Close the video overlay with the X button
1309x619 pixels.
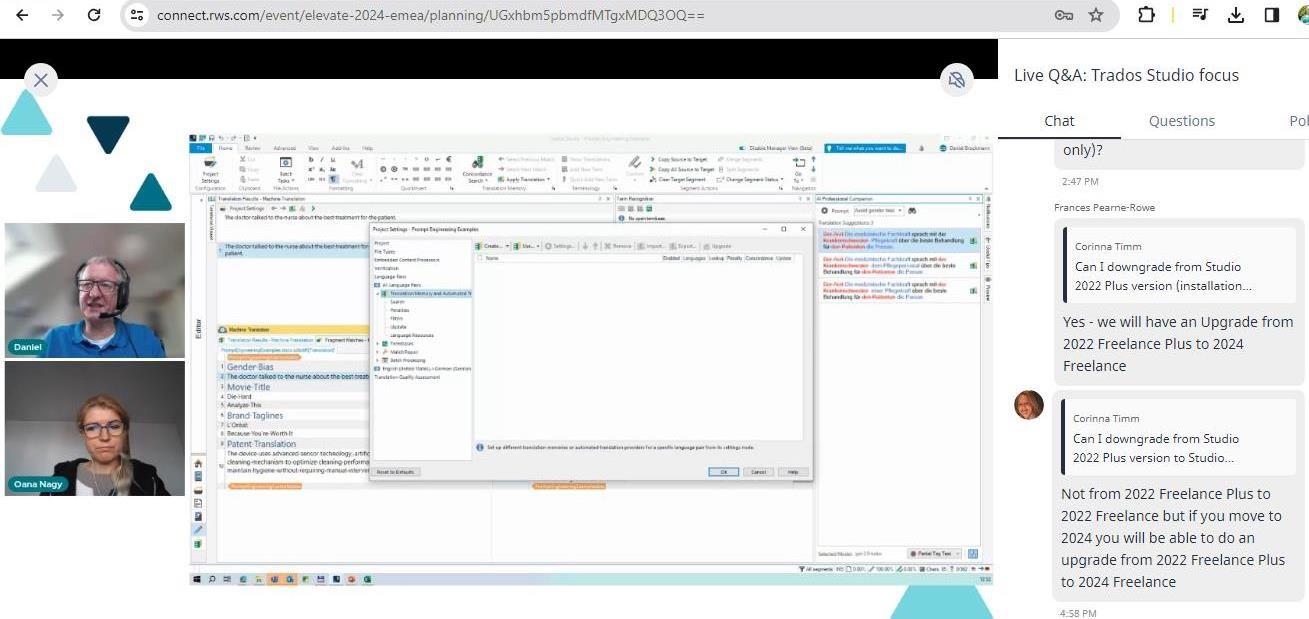click(x=41, y=80)
